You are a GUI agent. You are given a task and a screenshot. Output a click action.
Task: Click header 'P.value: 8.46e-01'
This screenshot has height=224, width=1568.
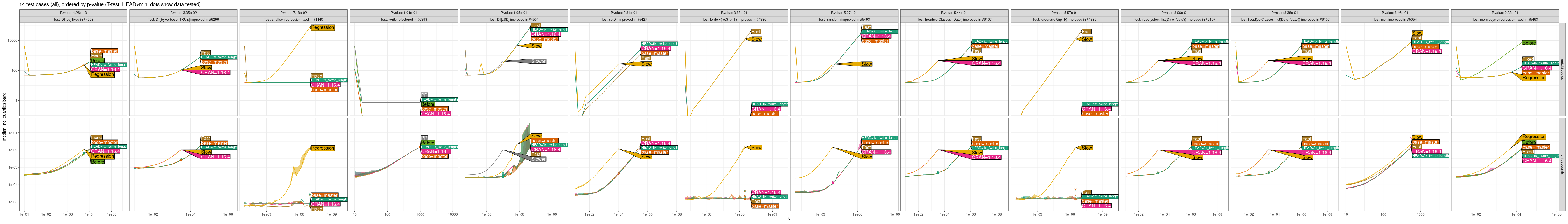[x=1395, y=13]
